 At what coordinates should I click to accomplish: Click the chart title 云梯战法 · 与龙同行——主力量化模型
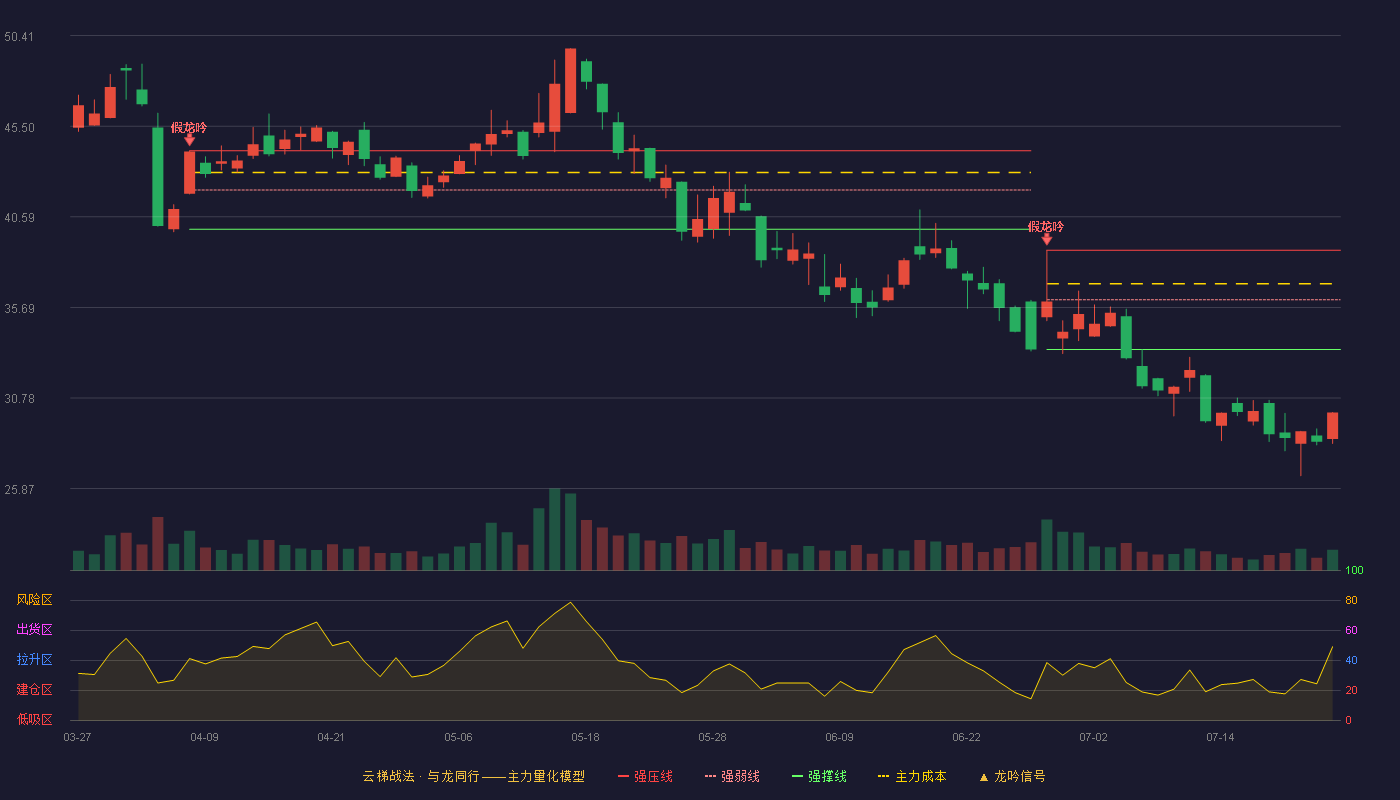coord(474,776)
